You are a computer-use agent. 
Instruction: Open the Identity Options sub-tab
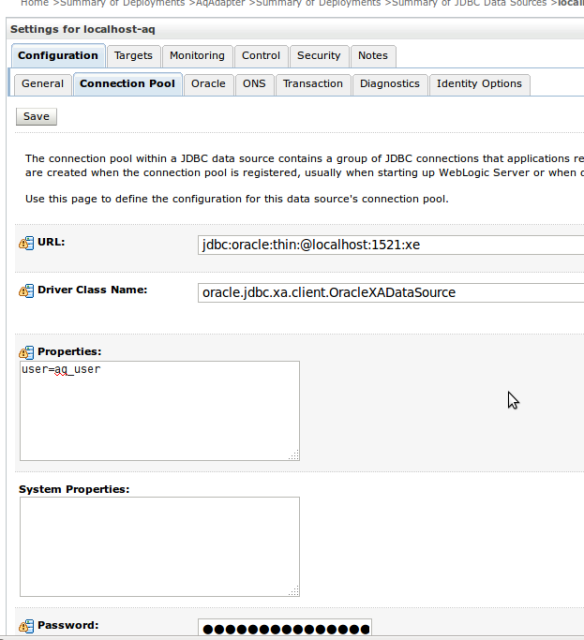click(480, 84)
